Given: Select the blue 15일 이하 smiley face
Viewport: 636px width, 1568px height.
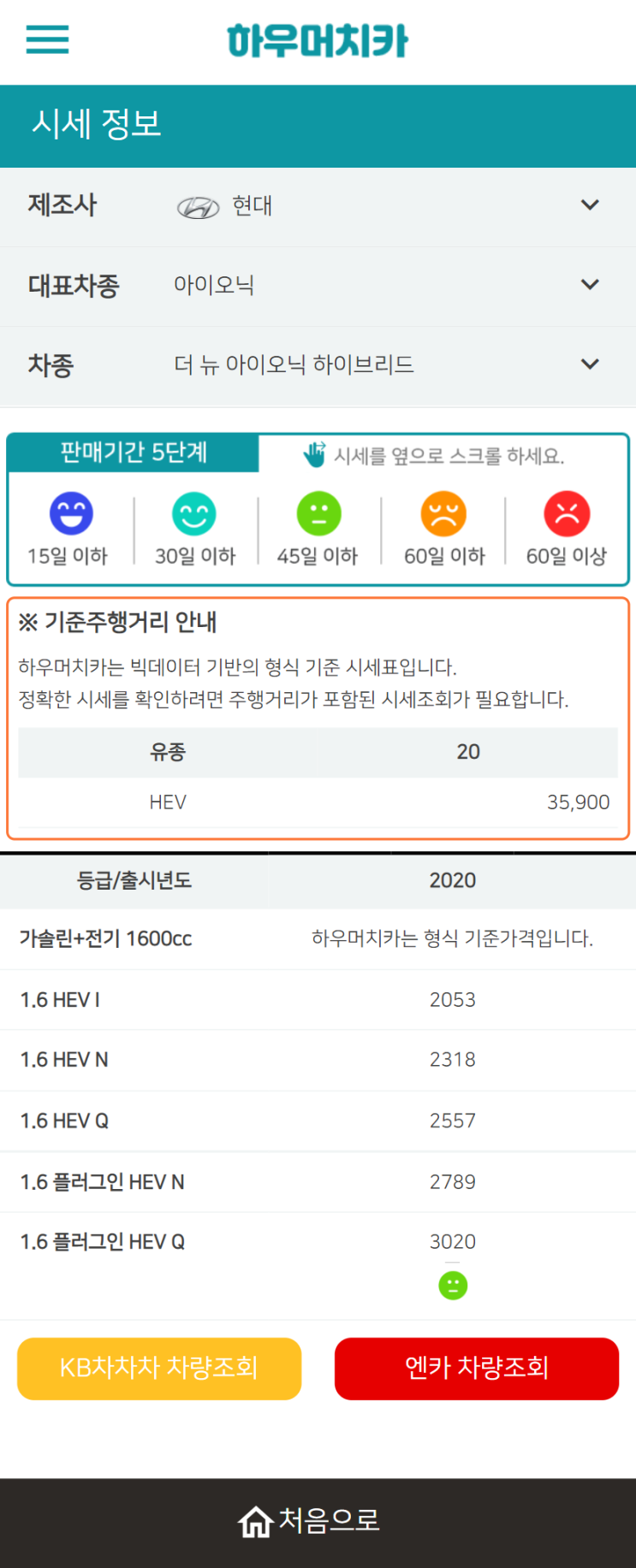Looking at the screenshot, I should point(71,513).
